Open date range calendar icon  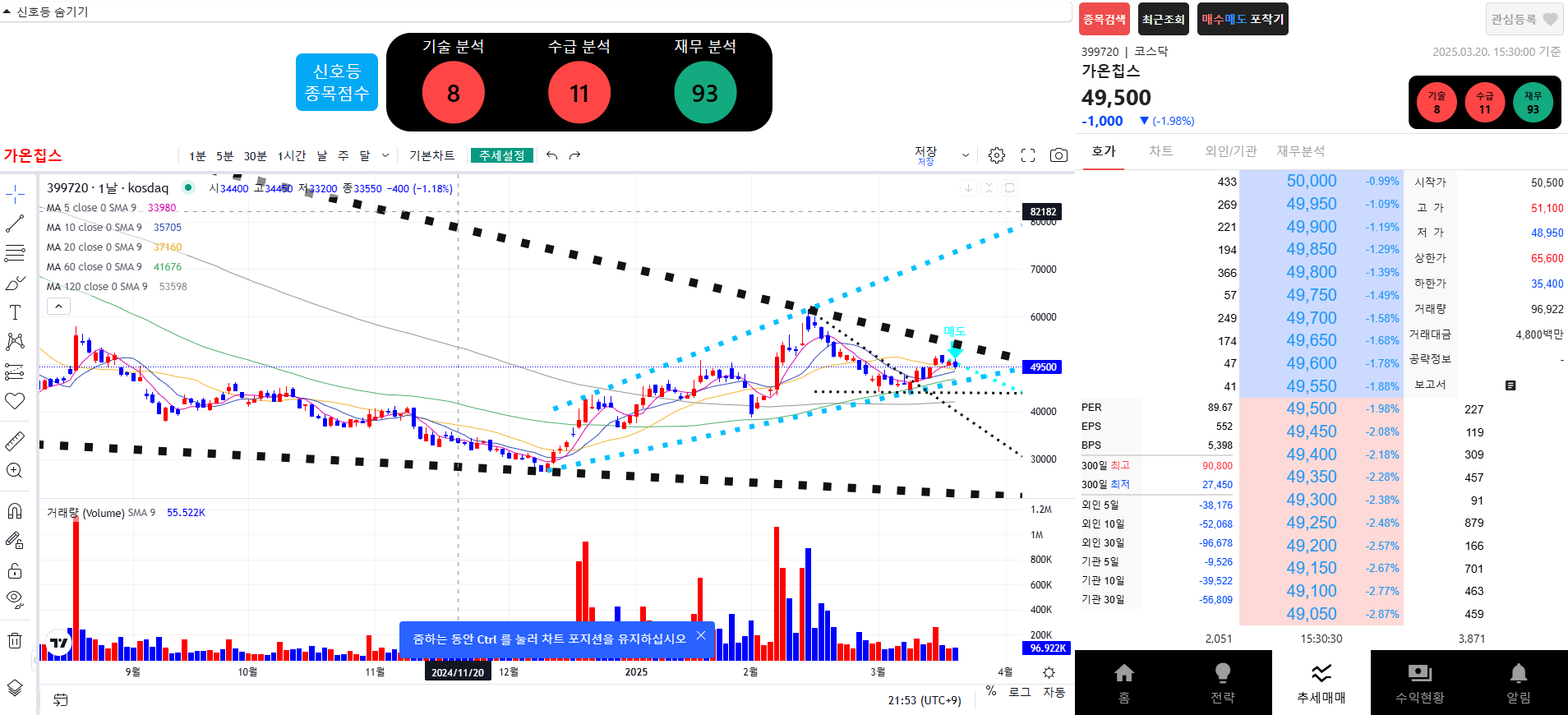coord(61,699)
